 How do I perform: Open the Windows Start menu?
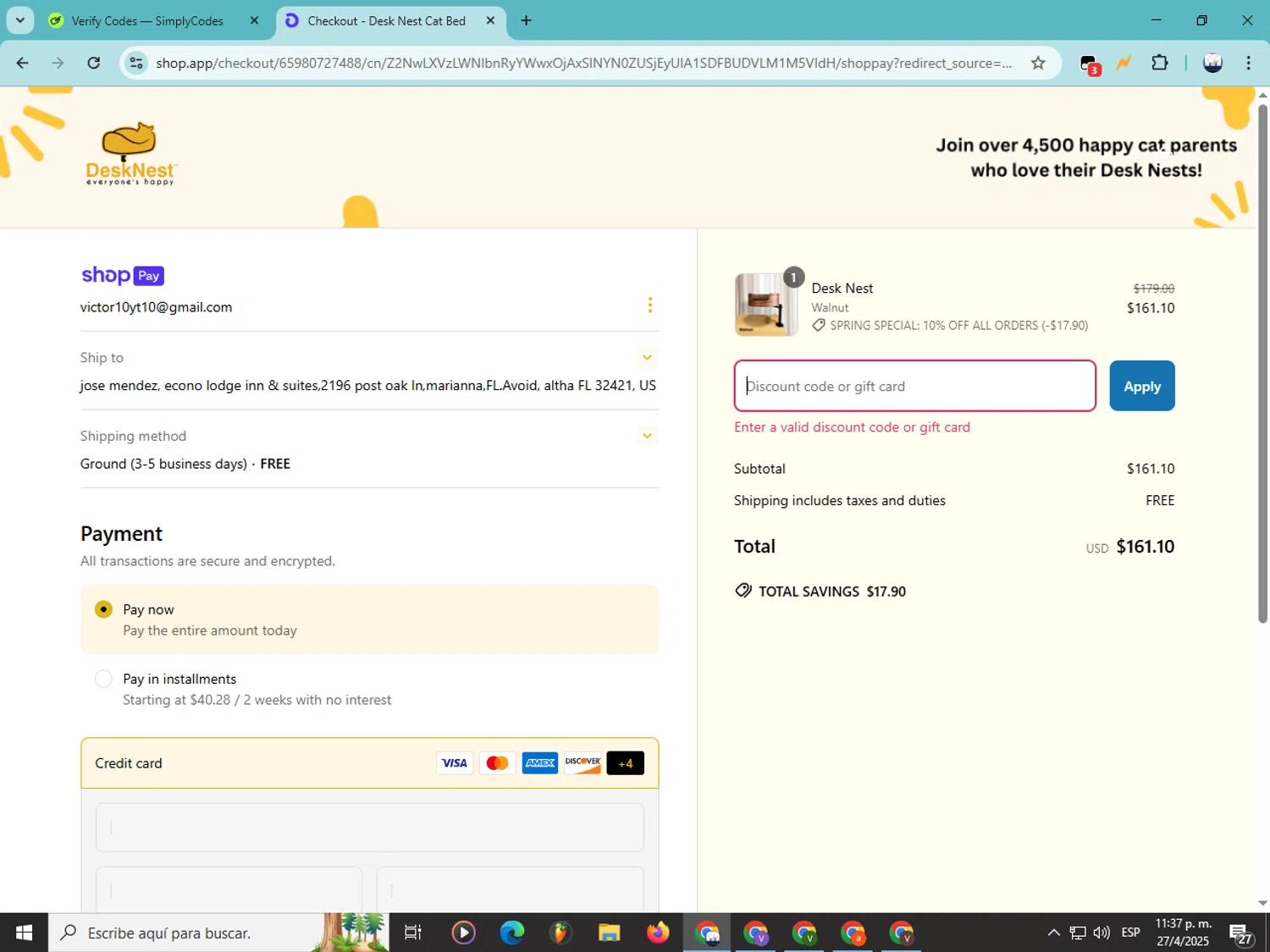[24, 933]
